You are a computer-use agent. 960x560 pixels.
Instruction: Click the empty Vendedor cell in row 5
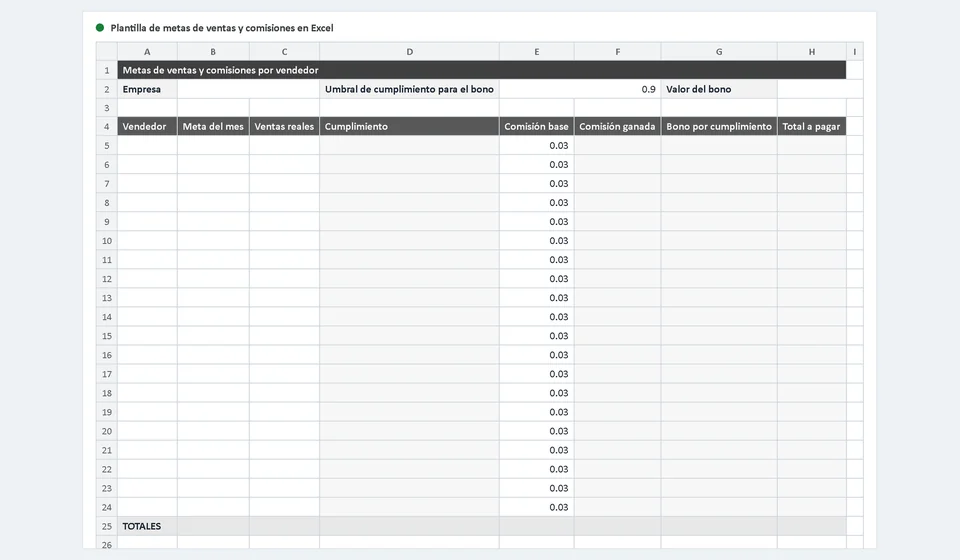pyautogui.click(x=147, y=145)
